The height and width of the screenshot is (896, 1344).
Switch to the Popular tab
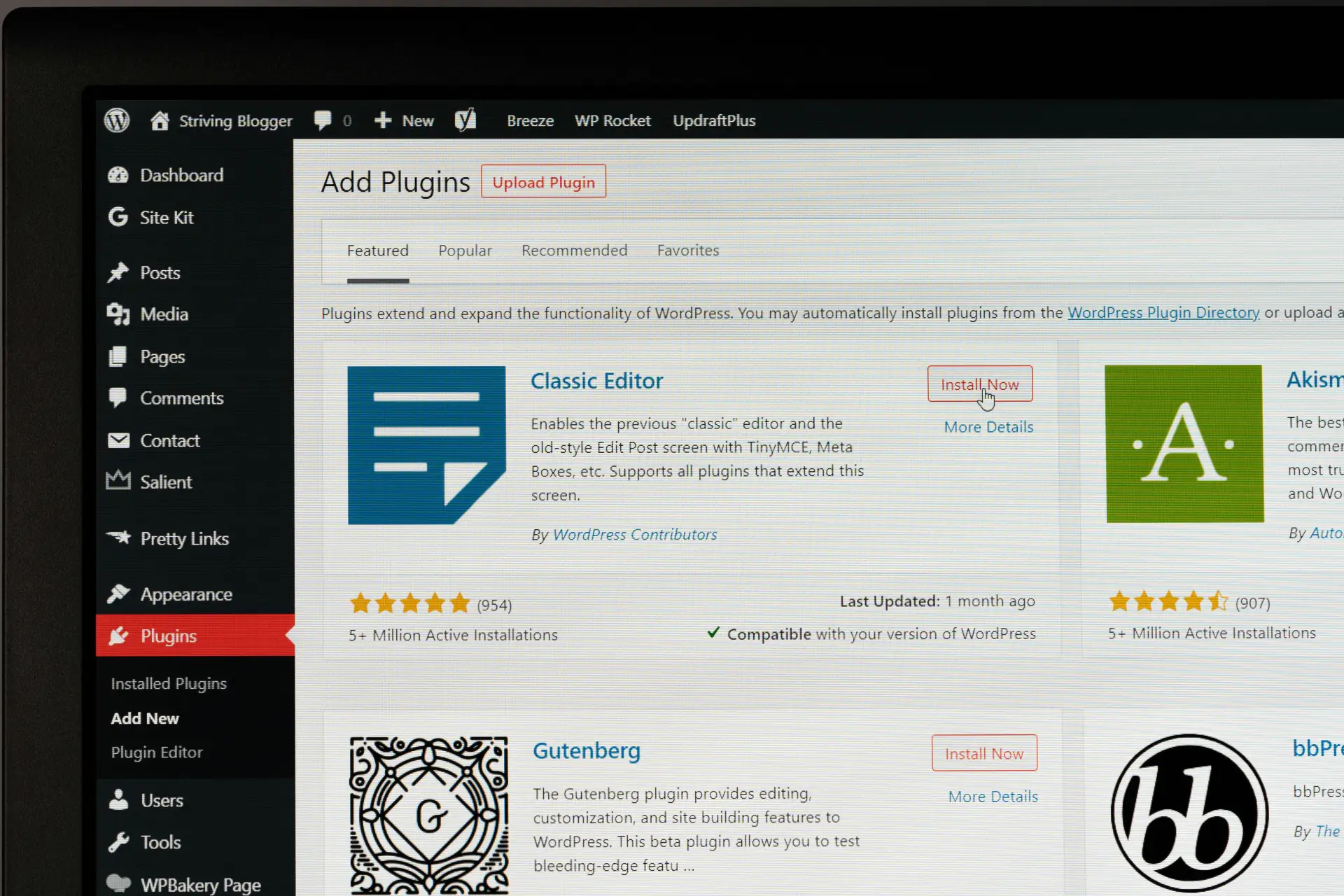465,251
